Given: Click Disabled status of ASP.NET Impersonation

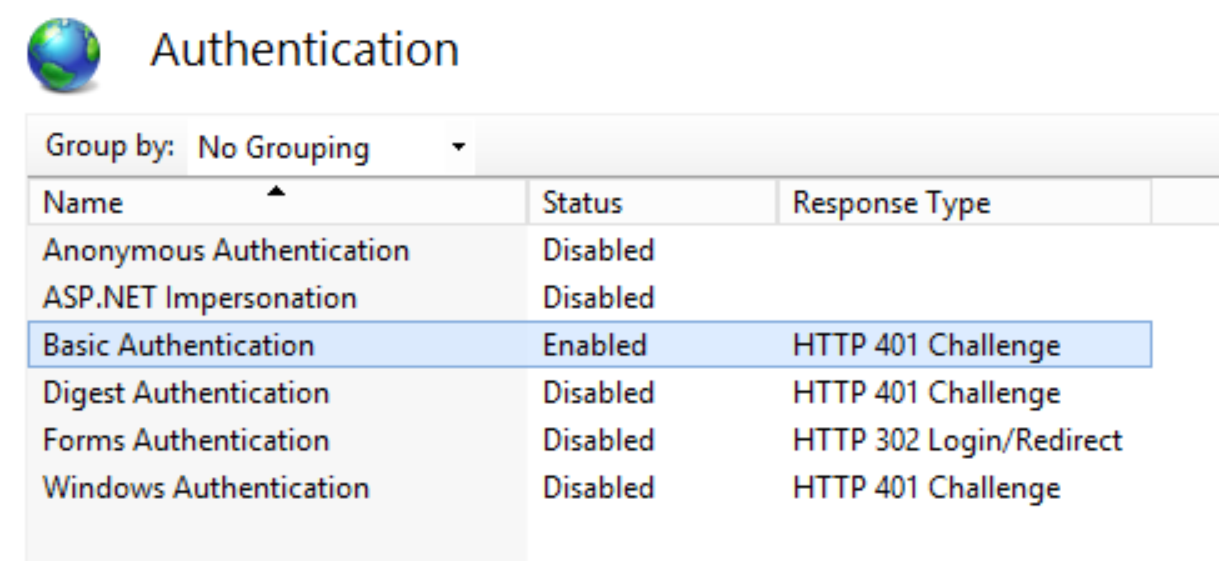Looking at the screenshot, I should click(598, 298).
